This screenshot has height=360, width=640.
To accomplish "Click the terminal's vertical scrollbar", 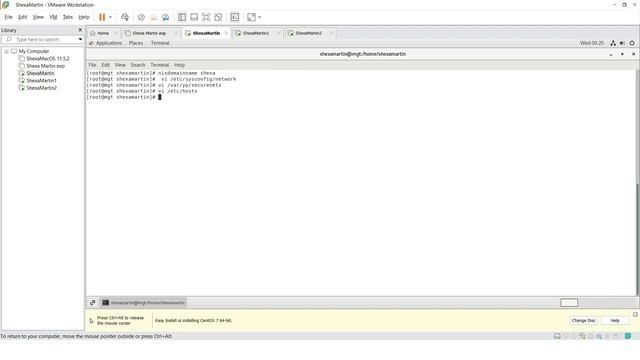I will (x=637, y=239).
